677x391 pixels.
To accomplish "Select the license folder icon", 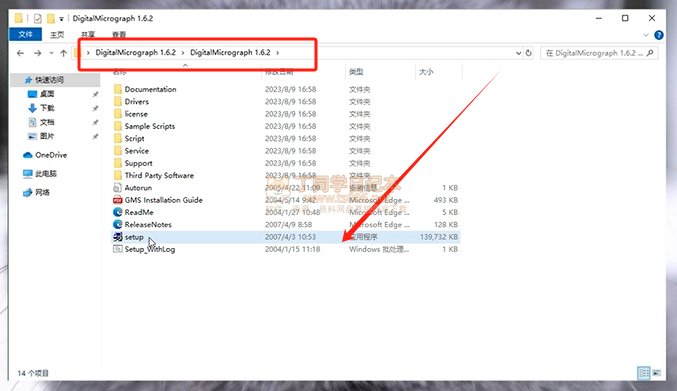I will 117,114.
